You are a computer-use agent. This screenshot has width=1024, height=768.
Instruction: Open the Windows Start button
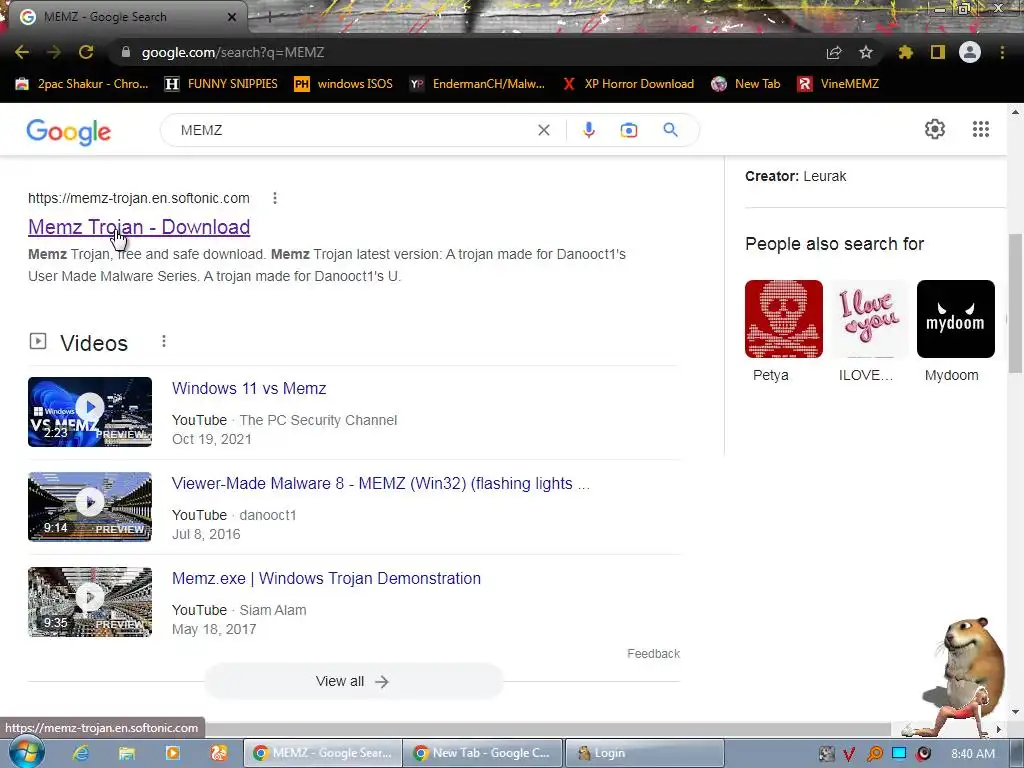(26, 752)
